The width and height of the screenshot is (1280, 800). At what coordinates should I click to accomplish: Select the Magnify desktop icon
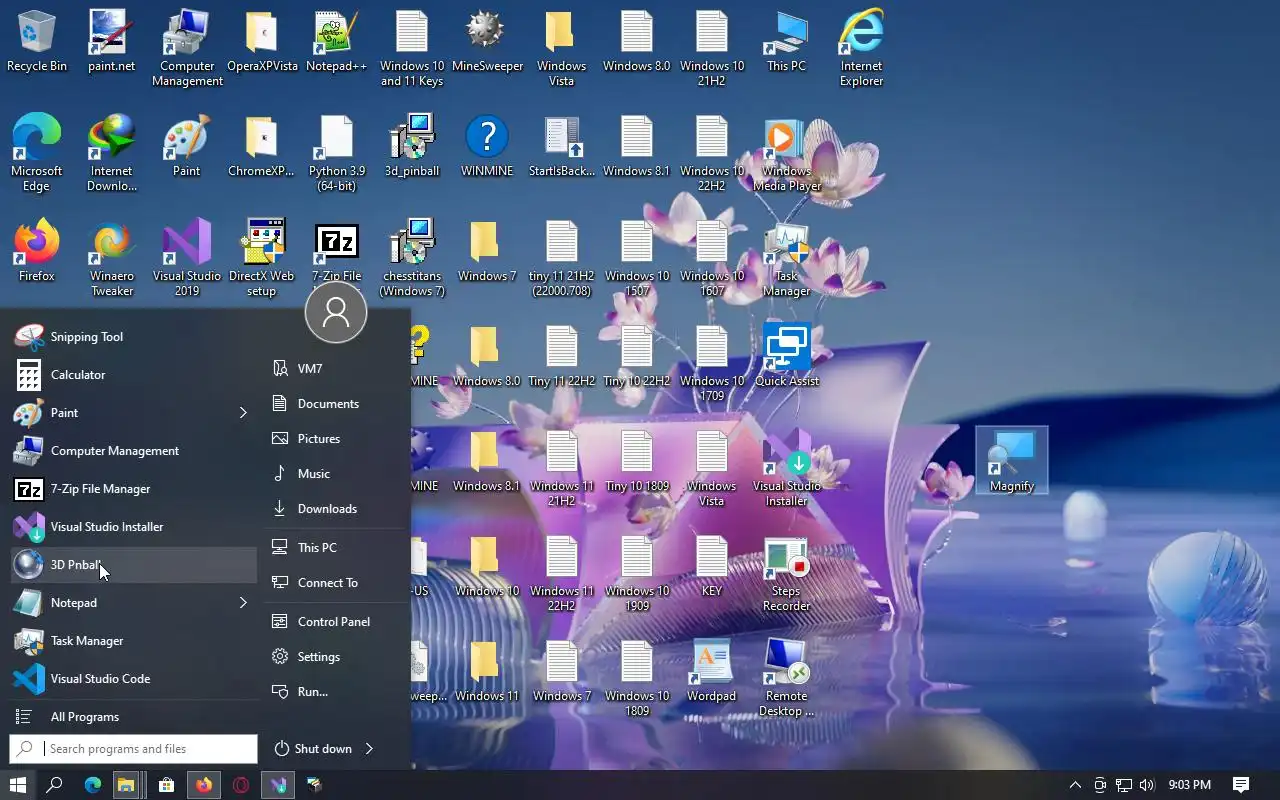1012,461
